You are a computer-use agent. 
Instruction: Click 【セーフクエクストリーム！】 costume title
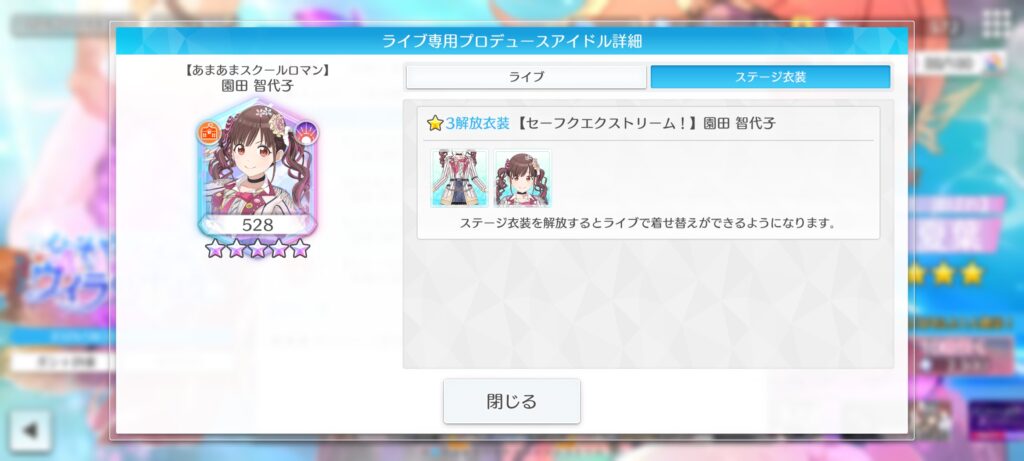click(606, 123)
